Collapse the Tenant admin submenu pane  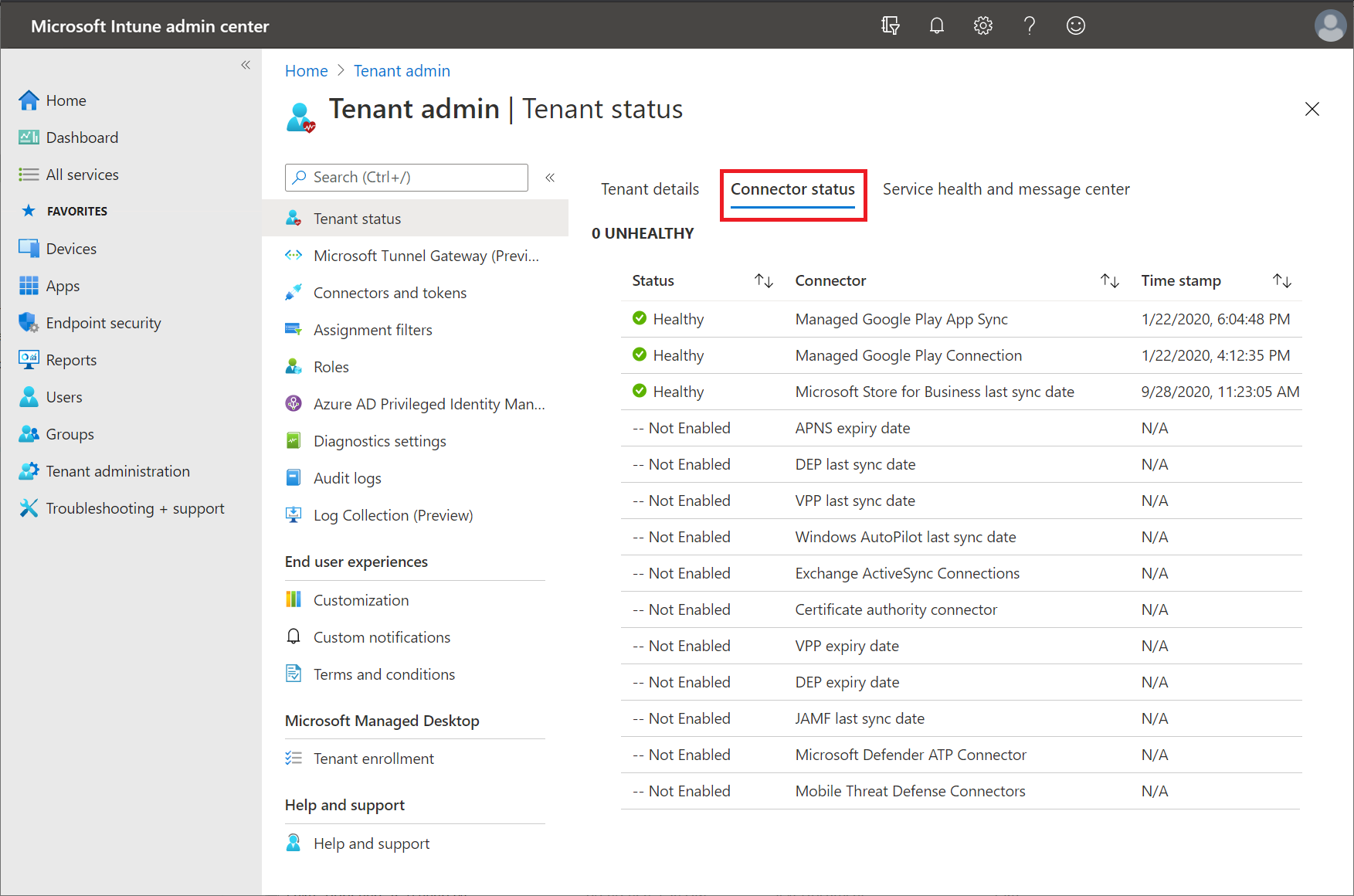(550, 178)
